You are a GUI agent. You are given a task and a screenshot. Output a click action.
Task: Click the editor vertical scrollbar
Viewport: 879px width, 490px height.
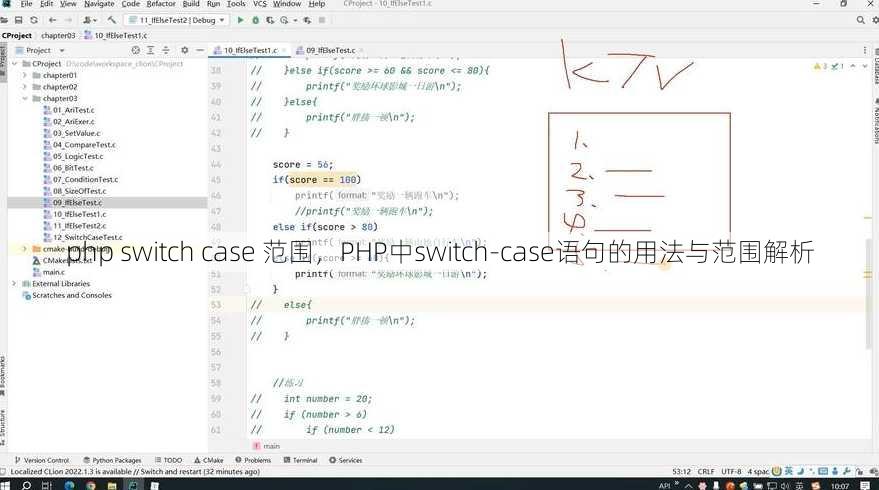tap(868, 293)
